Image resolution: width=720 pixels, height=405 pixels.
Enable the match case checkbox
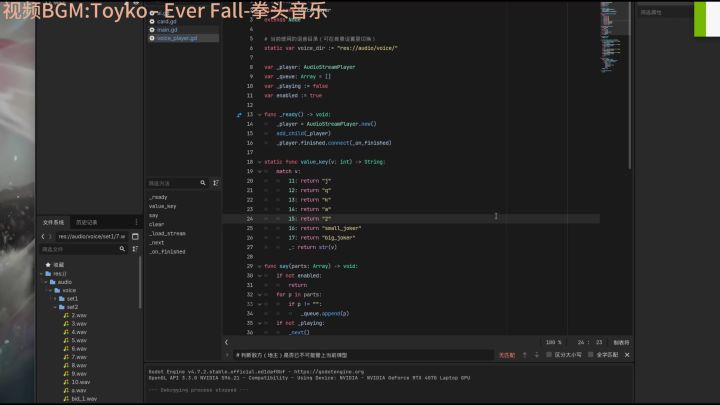549,354
